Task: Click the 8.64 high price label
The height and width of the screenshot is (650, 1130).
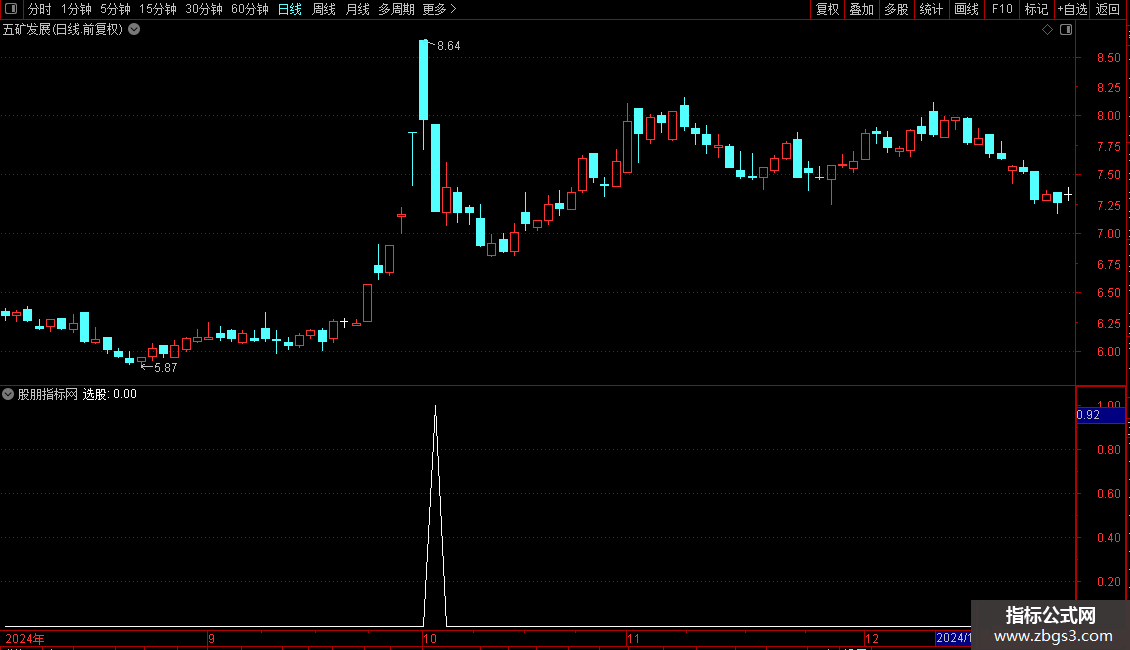Action: pyautogui.click(x=448, y=45)
